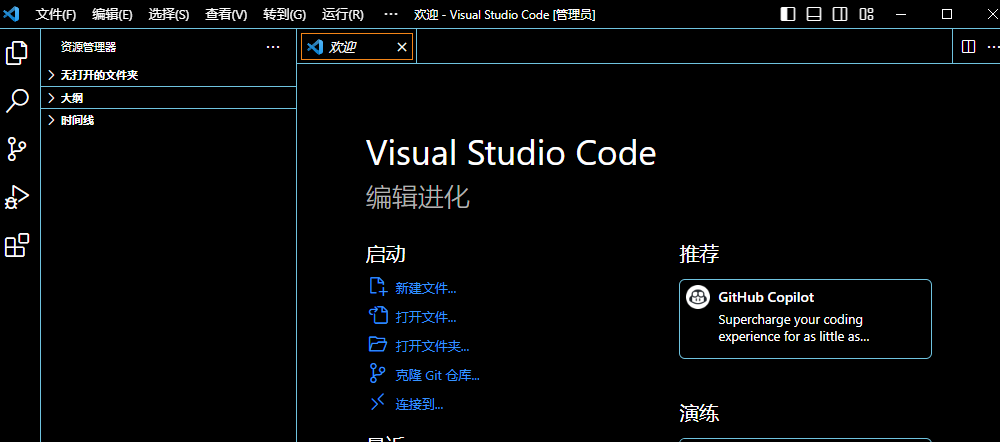Click the remote icon beside 连接到
The image size is (1000, 442).
point(378,402)
